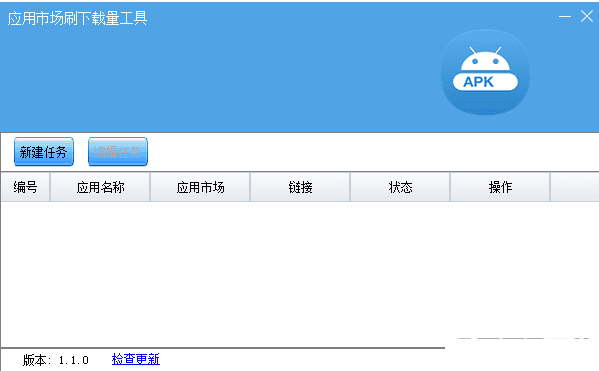Click the 新建任务 button
The height and width of the screenshot is (371, 599).
(44, 152)
